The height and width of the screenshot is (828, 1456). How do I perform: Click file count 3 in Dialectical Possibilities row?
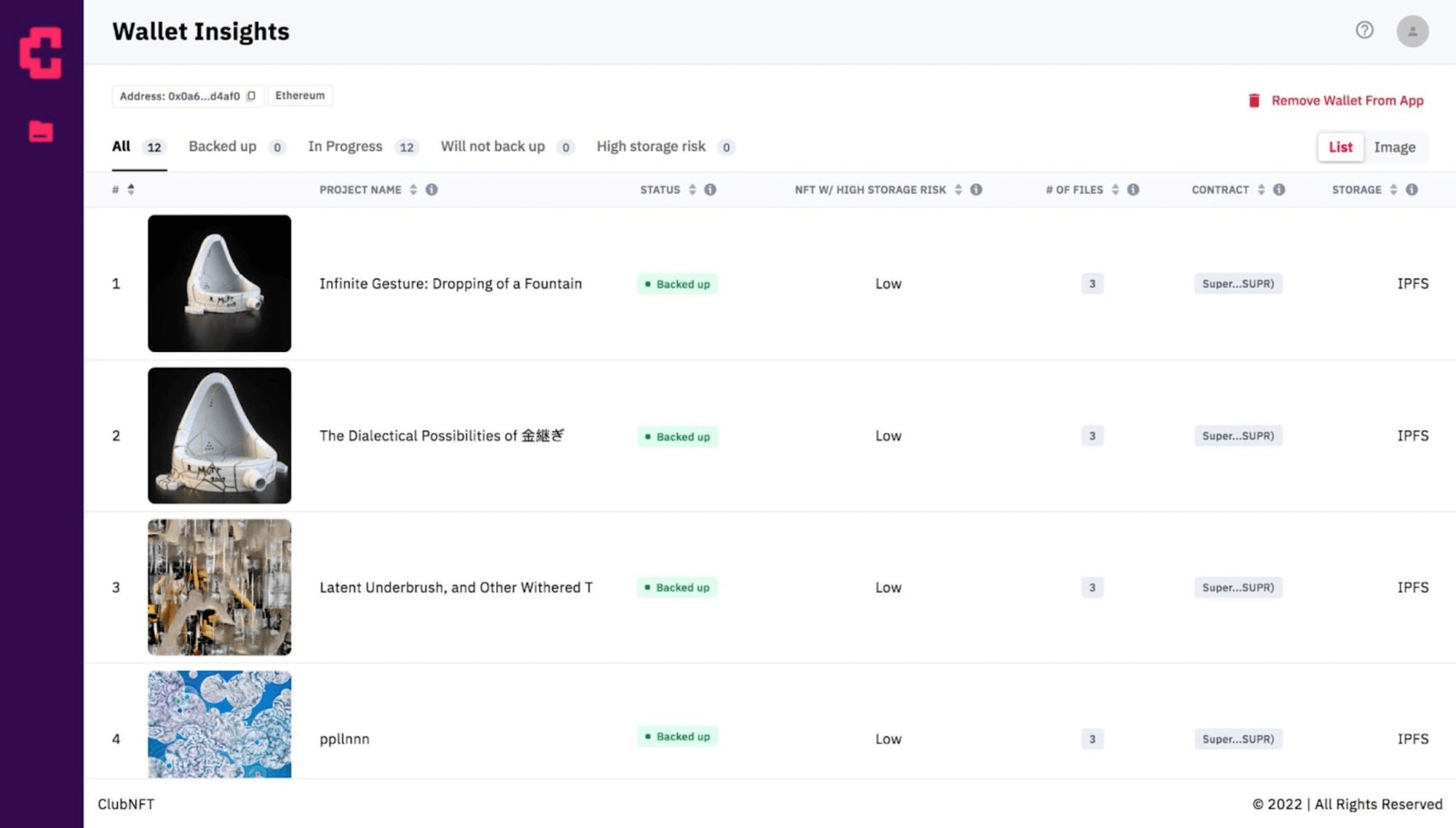(1092, 436)
